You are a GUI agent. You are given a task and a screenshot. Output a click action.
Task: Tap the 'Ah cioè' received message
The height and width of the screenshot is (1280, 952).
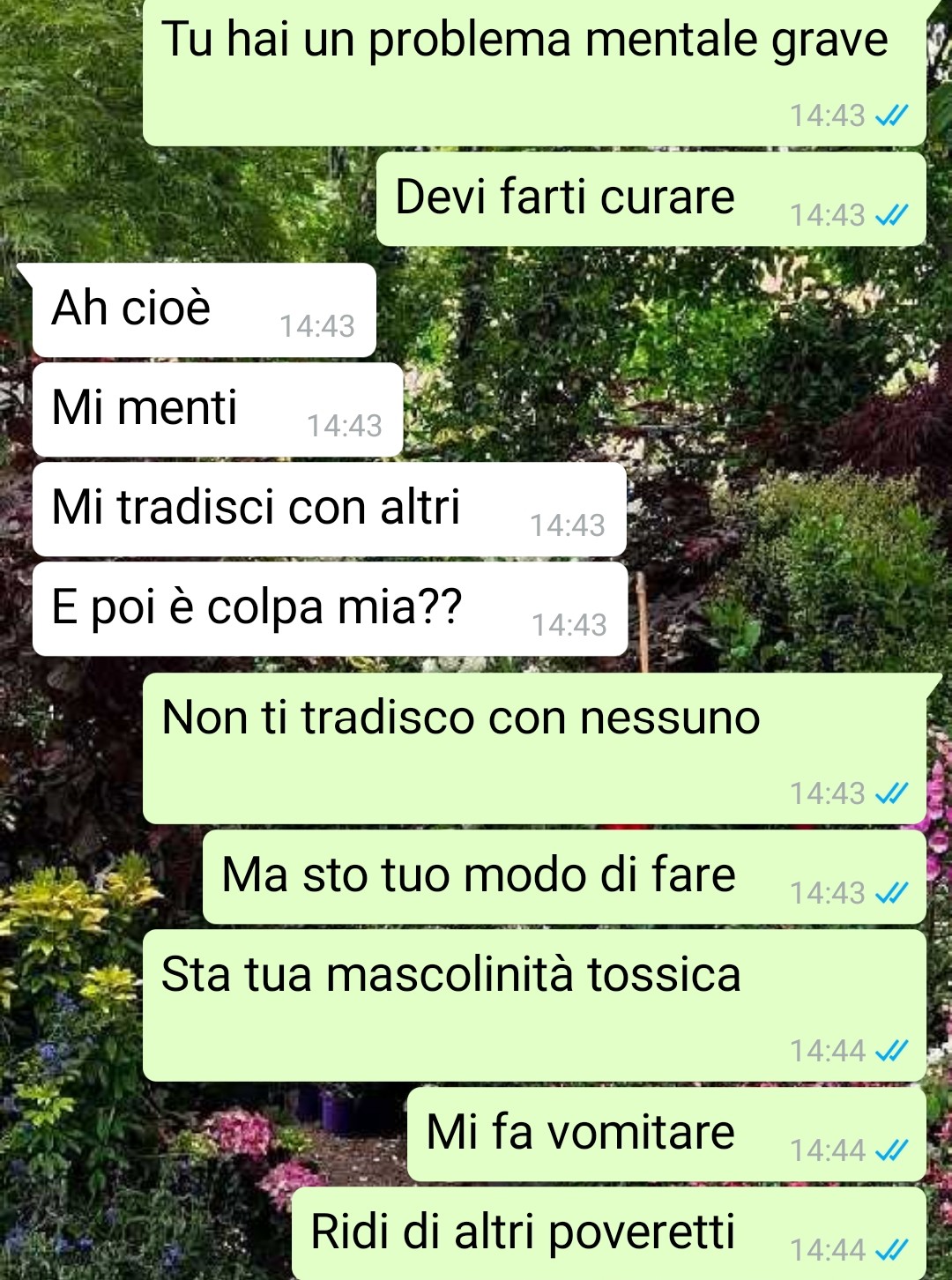click(x=205, y=310)
